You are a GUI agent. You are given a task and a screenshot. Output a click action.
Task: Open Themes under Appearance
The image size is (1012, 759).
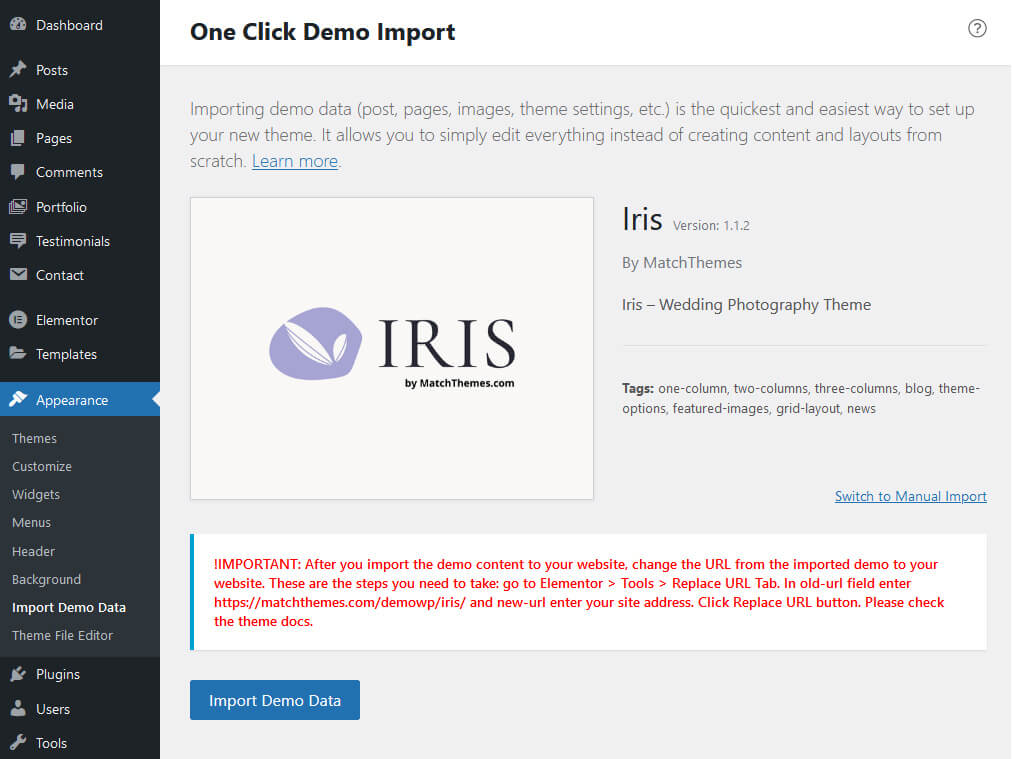click(34, 438)
